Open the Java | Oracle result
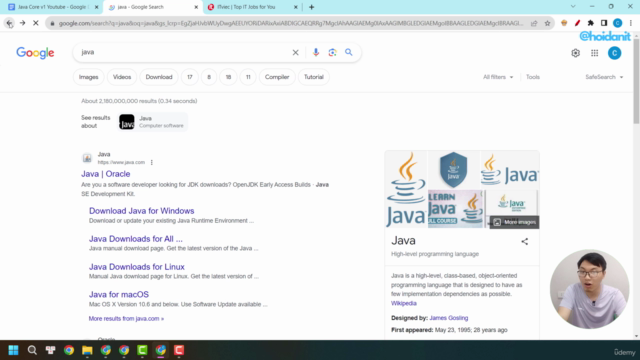Viewport: 640px width, 360px height. click(x=106, y=174)
